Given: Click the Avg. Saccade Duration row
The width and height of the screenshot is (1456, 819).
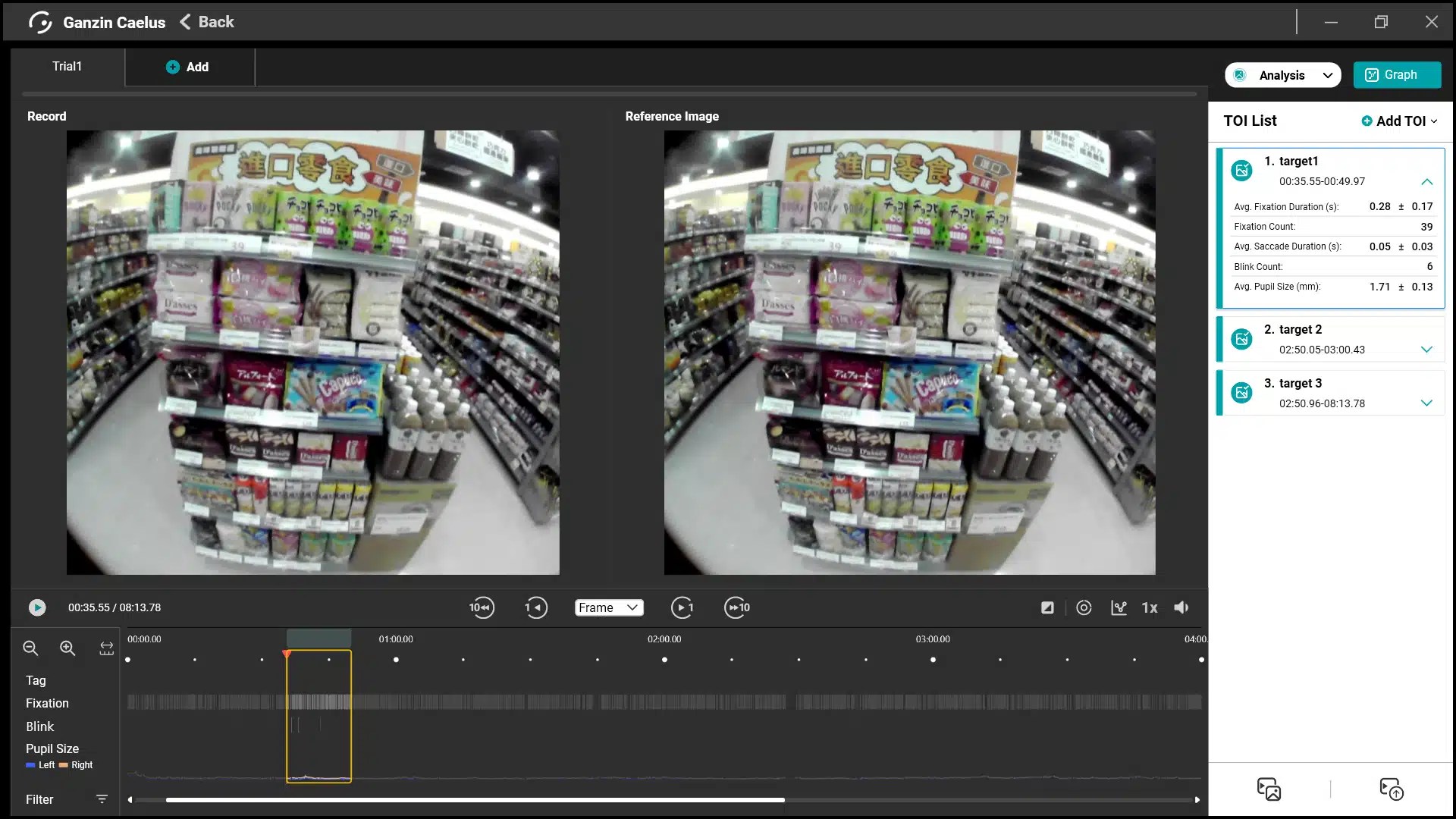Looking at the screenshot, I should click(1333, 246).
